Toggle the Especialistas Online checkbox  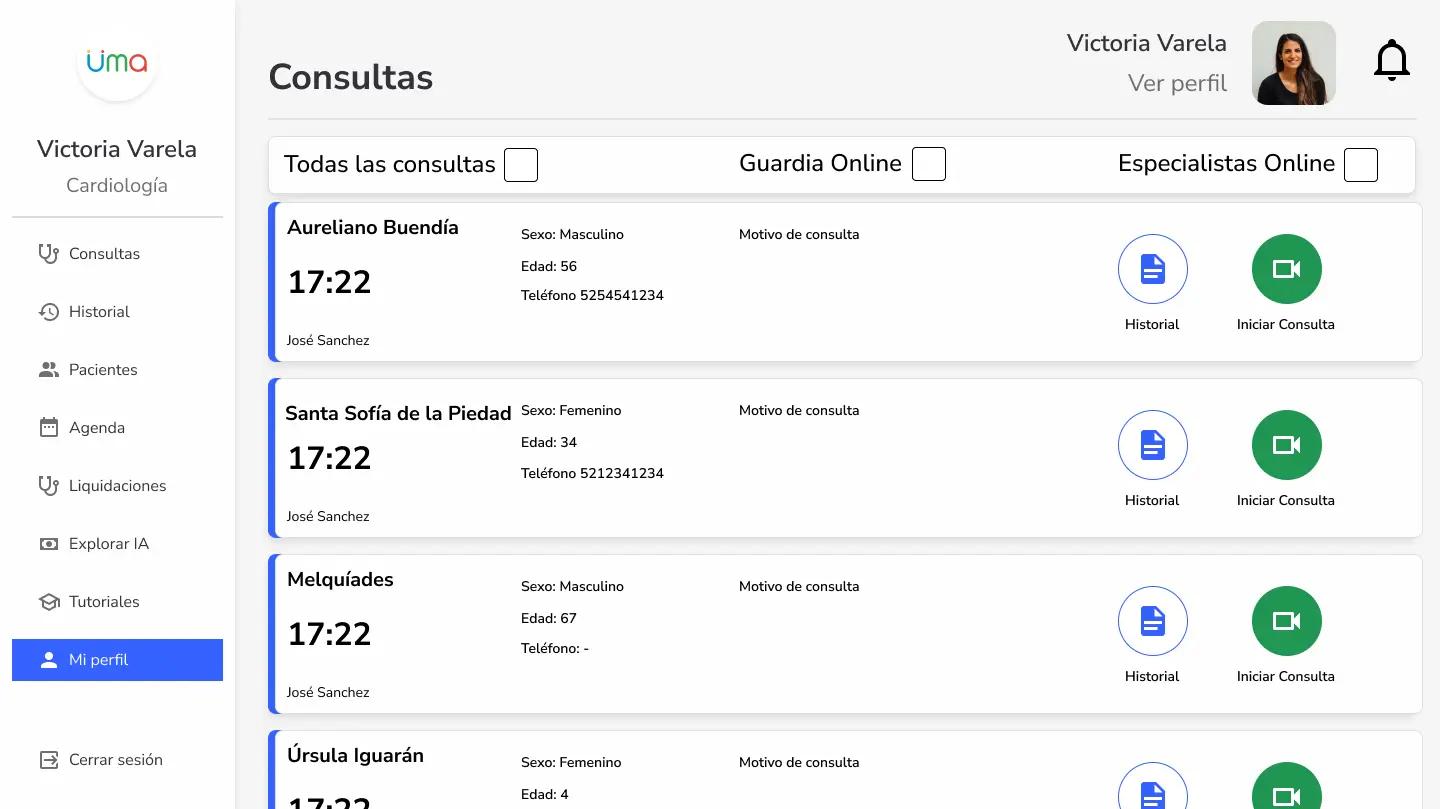(x=1360, y=164)
